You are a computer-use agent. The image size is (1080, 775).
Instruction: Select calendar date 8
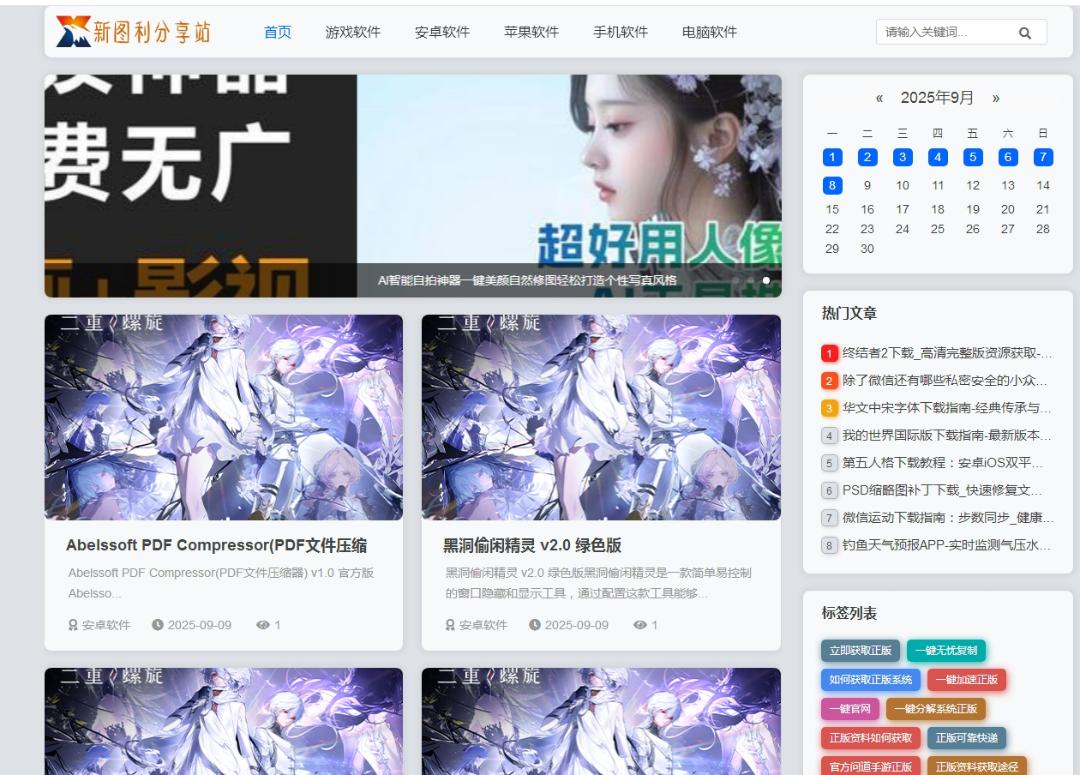832,185
